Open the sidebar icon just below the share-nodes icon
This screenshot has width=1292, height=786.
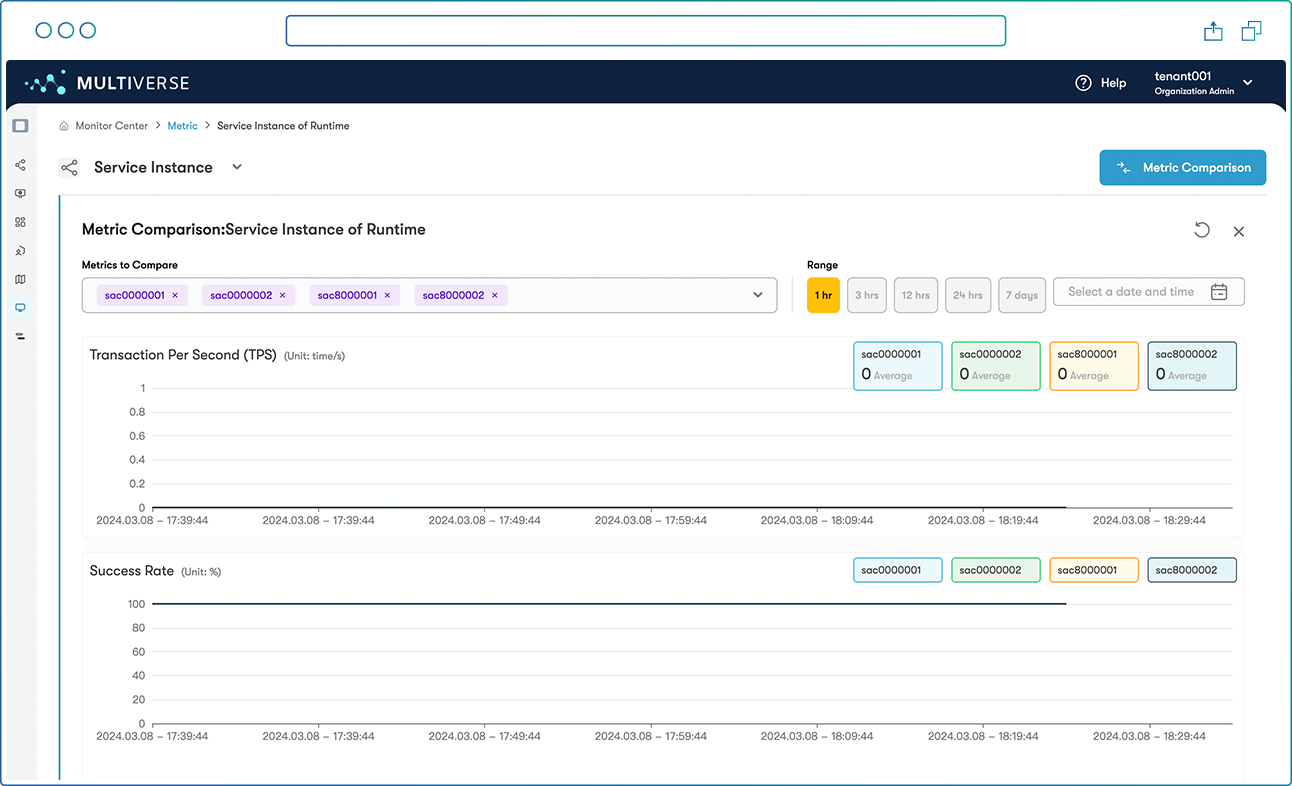(x=20, y=194)
